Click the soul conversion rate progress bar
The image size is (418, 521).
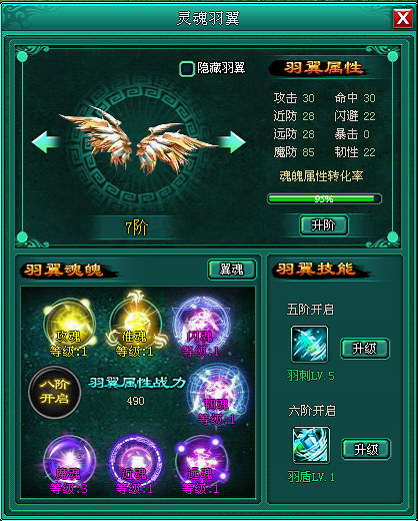[x=324, y=199]
